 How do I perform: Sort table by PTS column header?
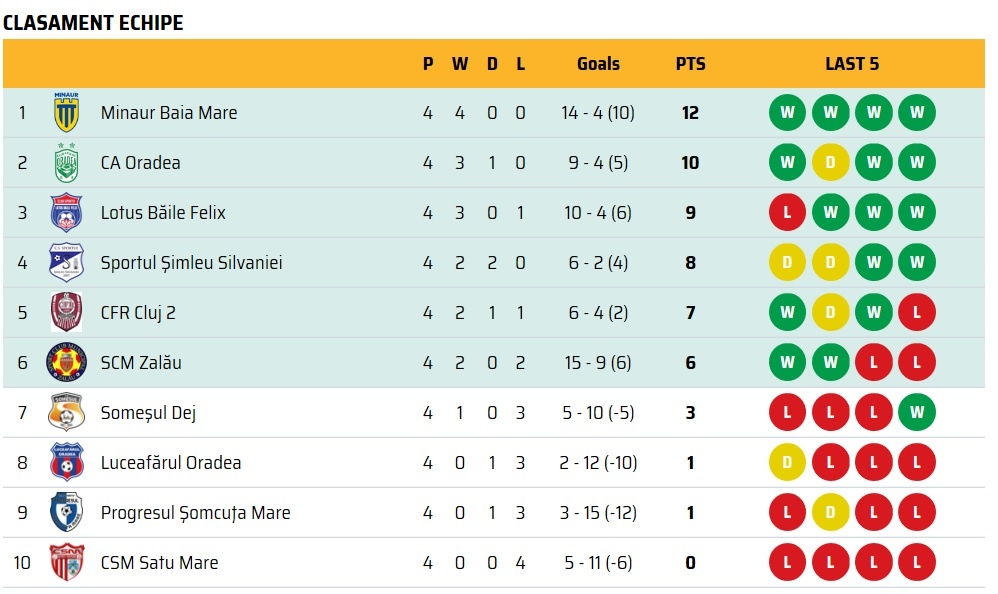(x=690, y=64)
